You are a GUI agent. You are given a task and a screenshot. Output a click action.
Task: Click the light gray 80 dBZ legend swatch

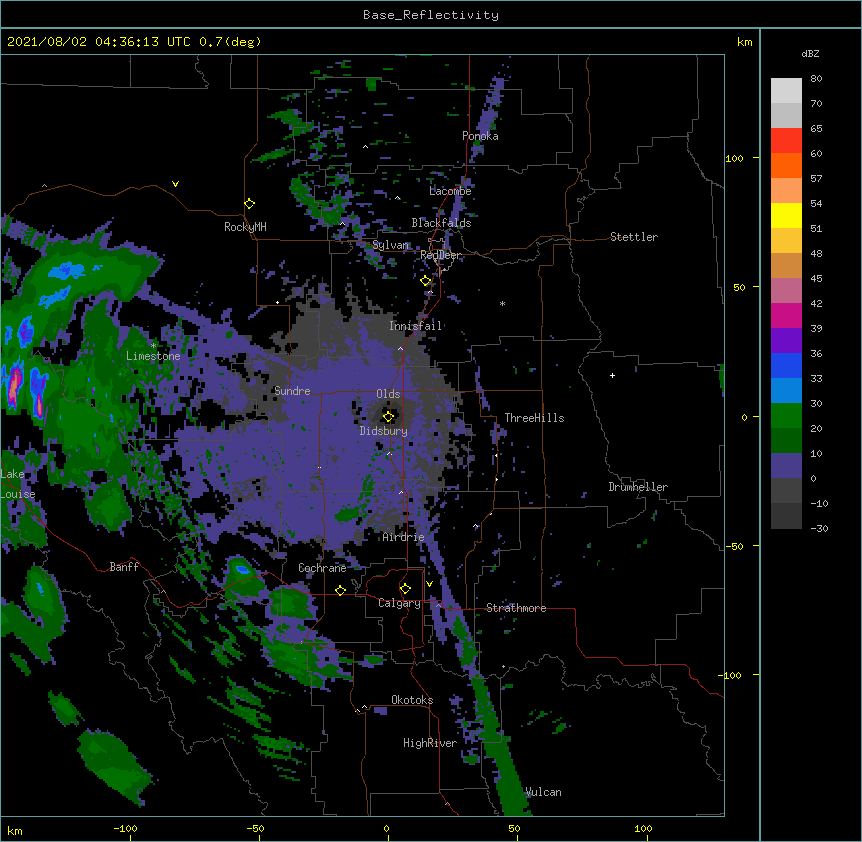[x=786, y=91]
